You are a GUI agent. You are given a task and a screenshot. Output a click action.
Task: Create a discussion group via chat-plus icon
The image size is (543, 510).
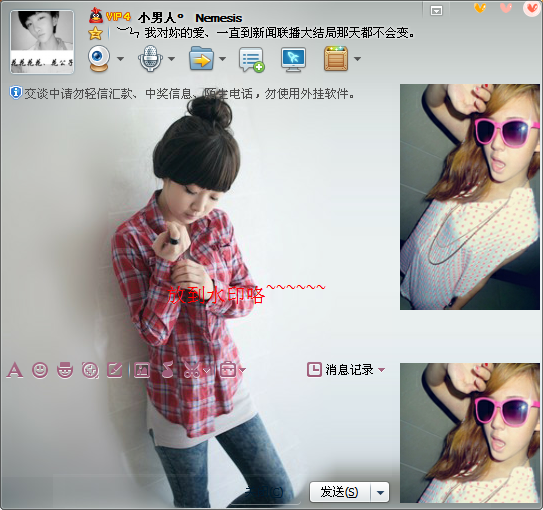pos(252,60)
